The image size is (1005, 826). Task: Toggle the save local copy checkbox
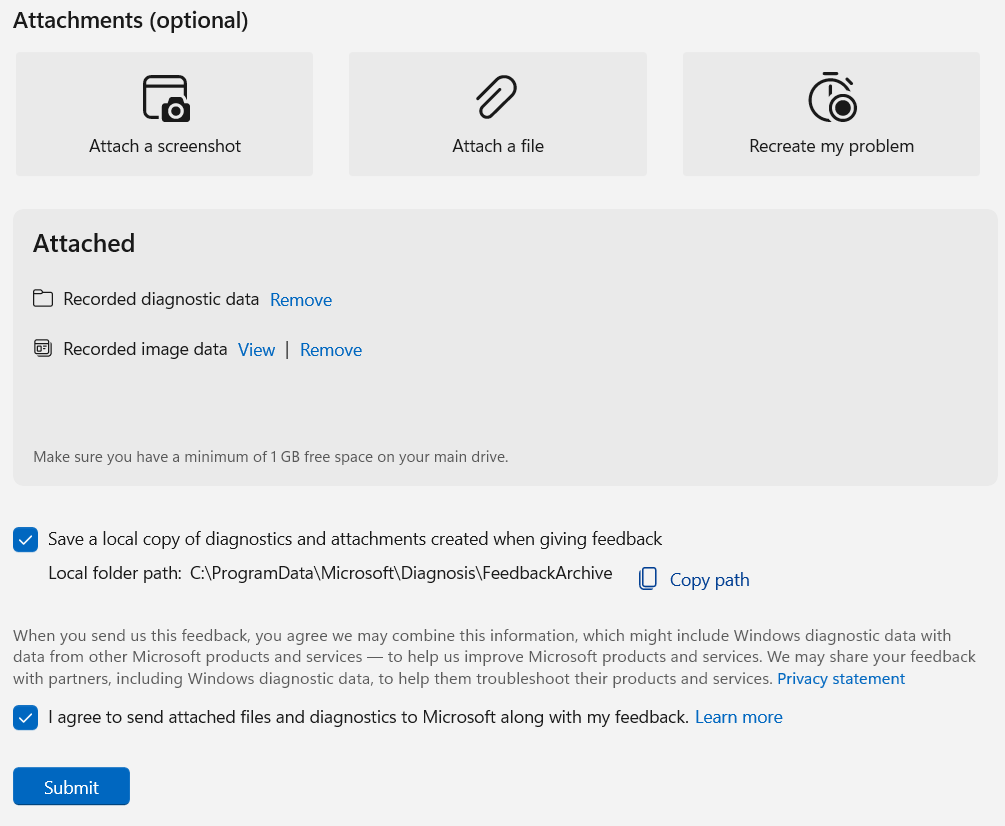pyautogui.click(x=26, y=540)
